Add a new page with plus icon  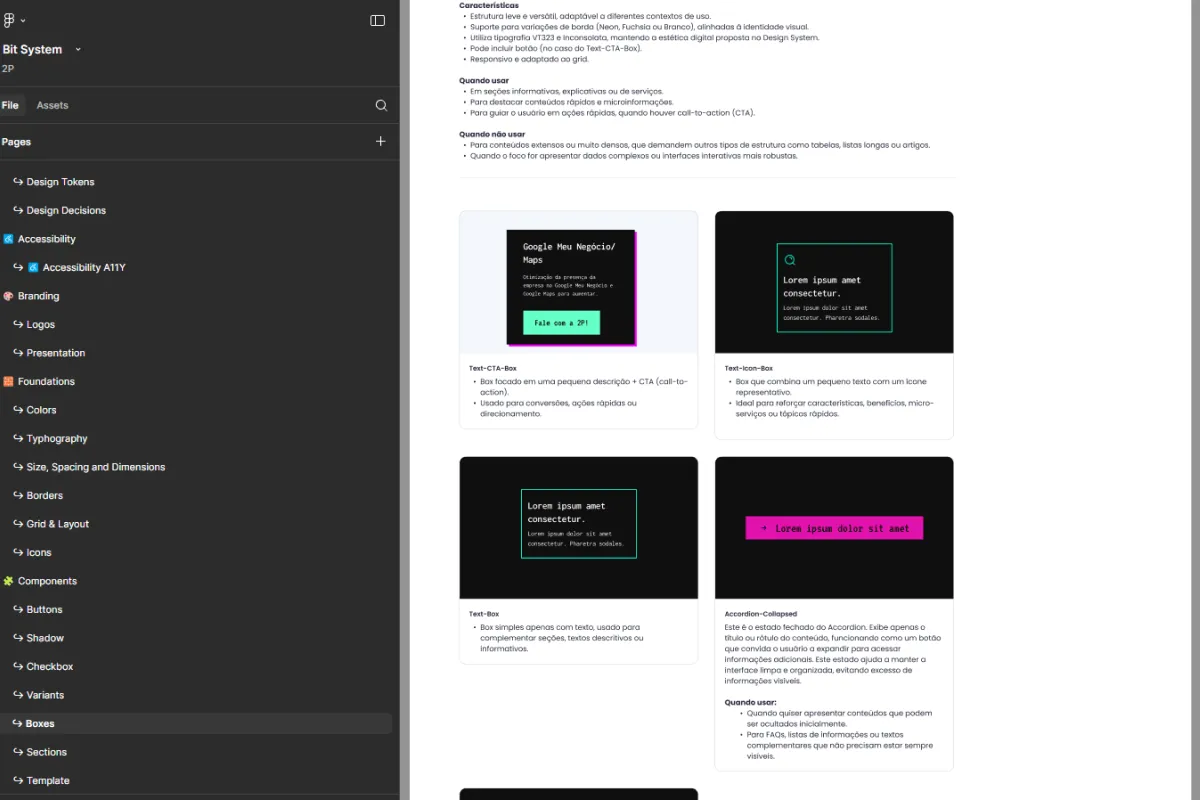point(380,142)
